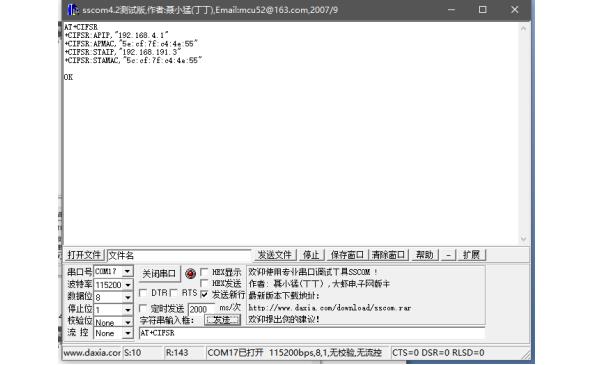Click the sscom application icon in title bar
The width and height of the screenshot is (600, 365).
[x=72, y=10]
